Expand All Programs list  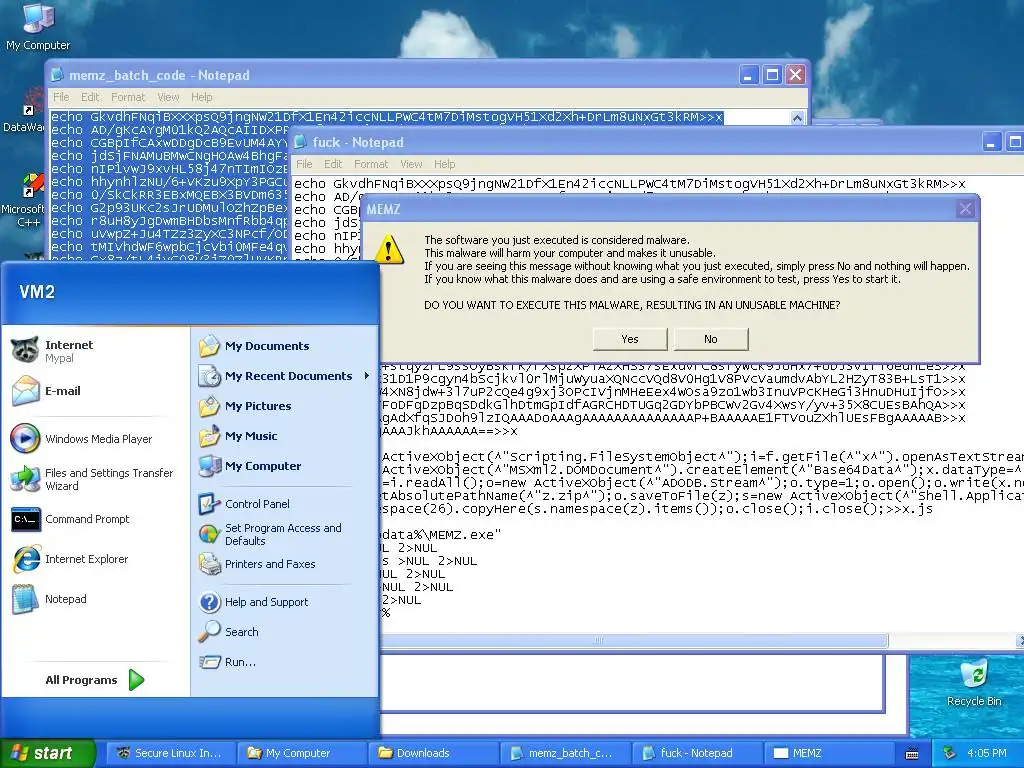[x=95, y=680]
